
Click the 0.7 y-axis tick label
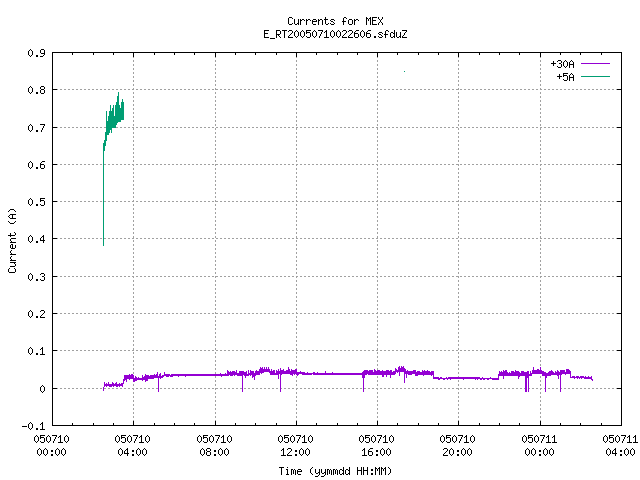click(x=36, y=128)
